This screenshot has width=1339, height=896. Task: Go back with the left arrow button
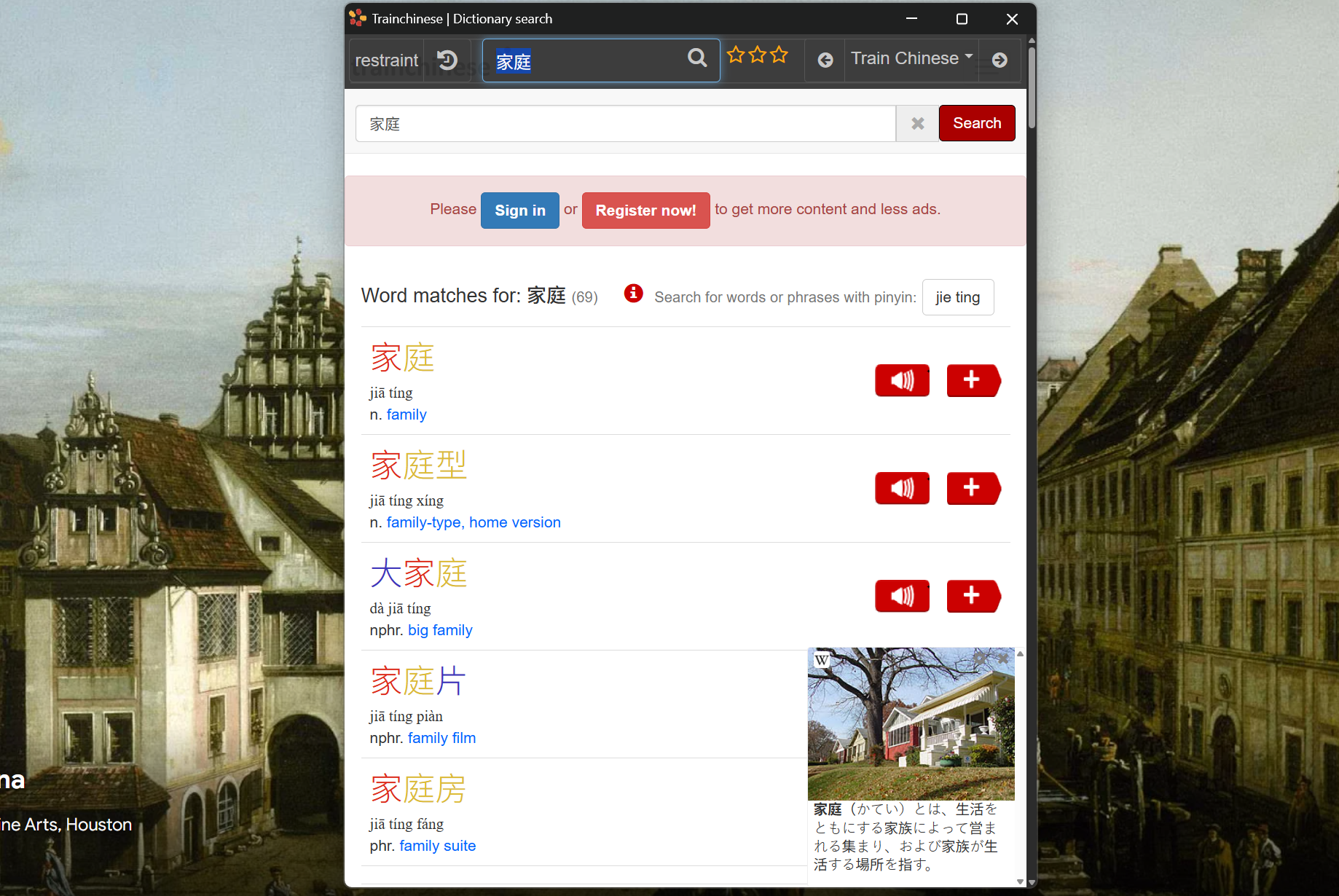pyautogui.click(x=825, y=60)
